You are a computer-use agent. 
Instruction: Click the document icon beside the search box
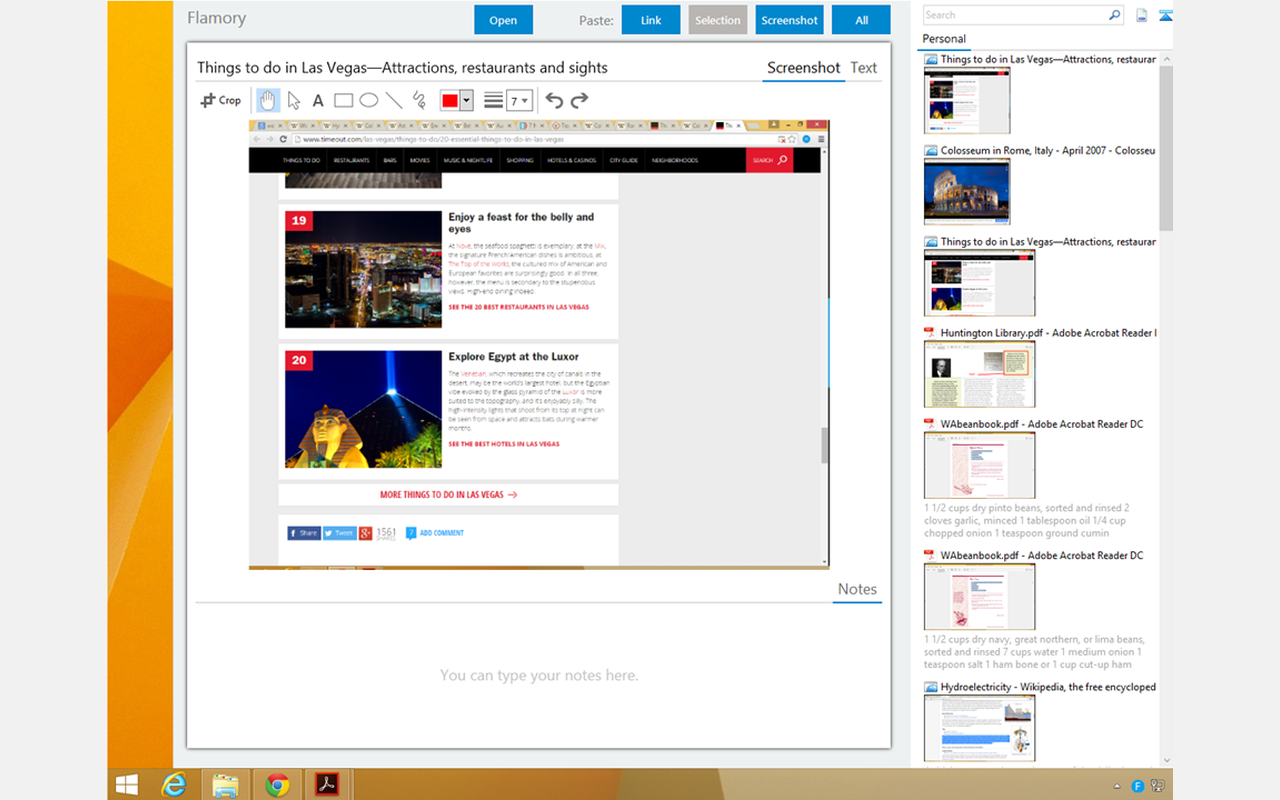point(1142,15)
